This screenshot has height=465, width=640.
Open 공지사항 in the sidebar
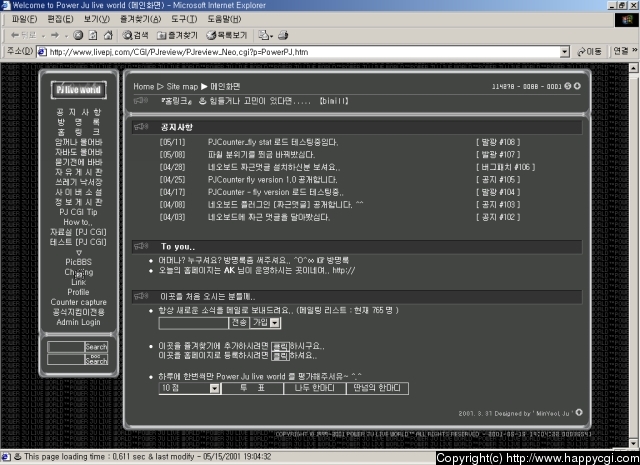click(78, 112)
